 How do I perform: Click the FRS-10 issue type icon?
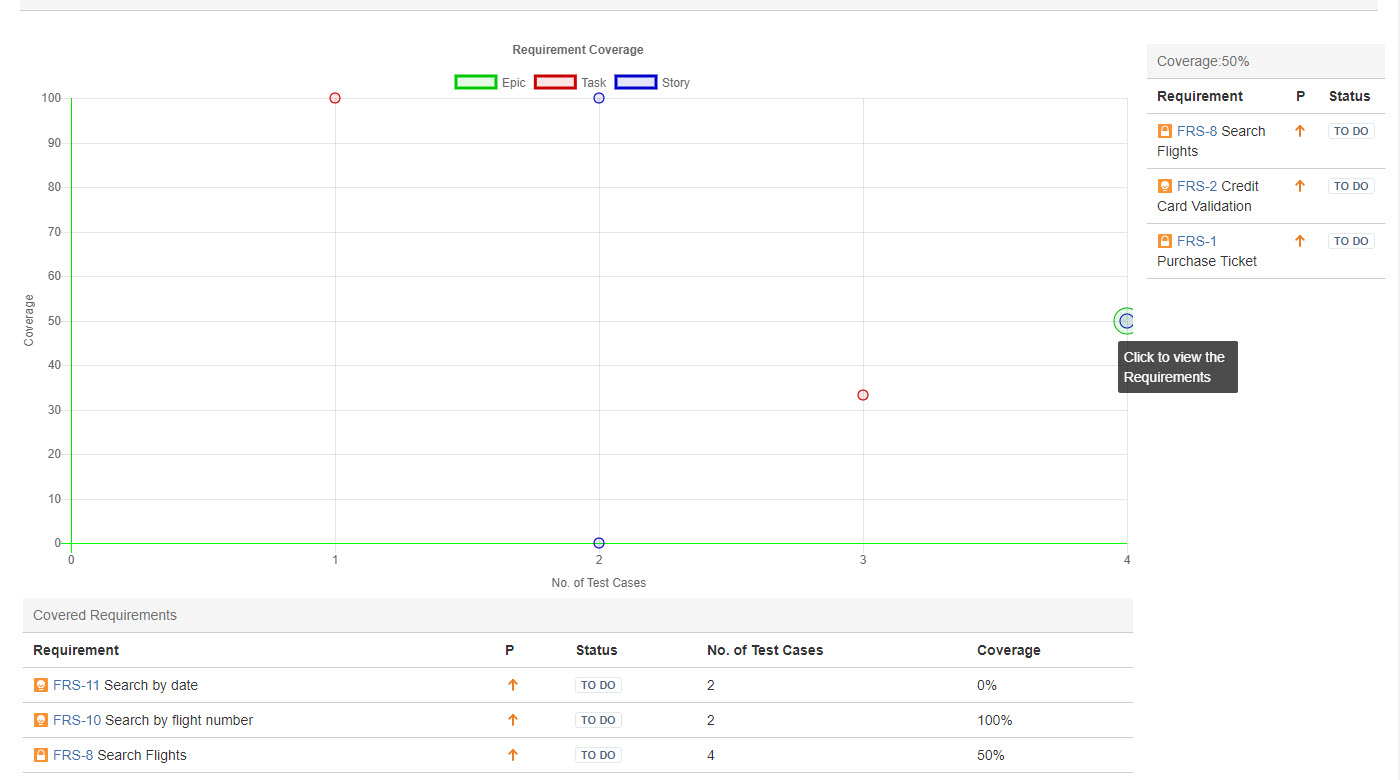[41, 720]
